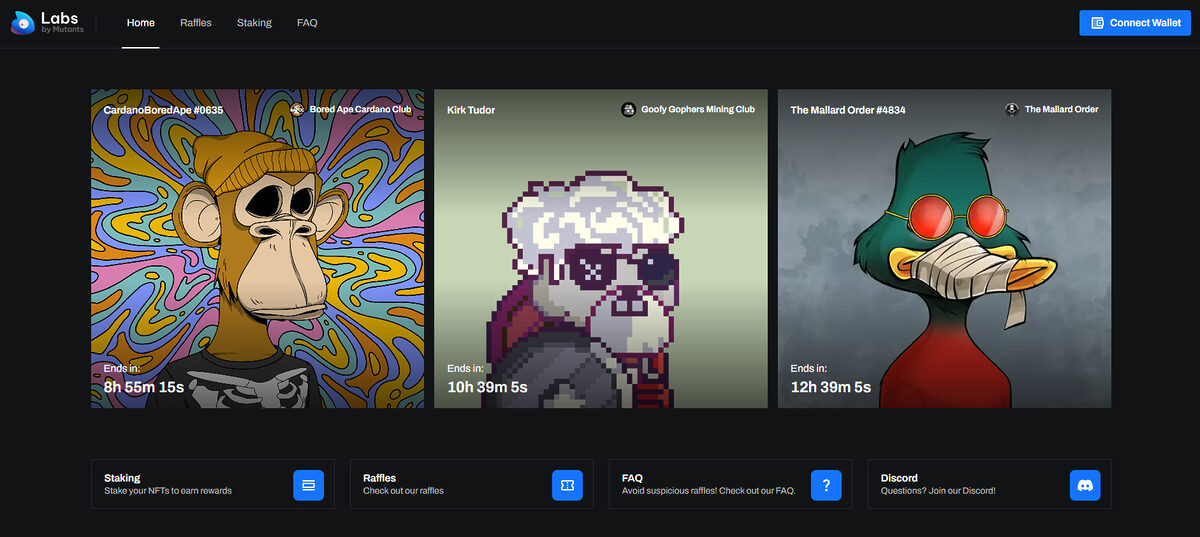
Task: Click the 8h 55m 15s countdown
Action: pyautogui.click(x=144, y=387)
